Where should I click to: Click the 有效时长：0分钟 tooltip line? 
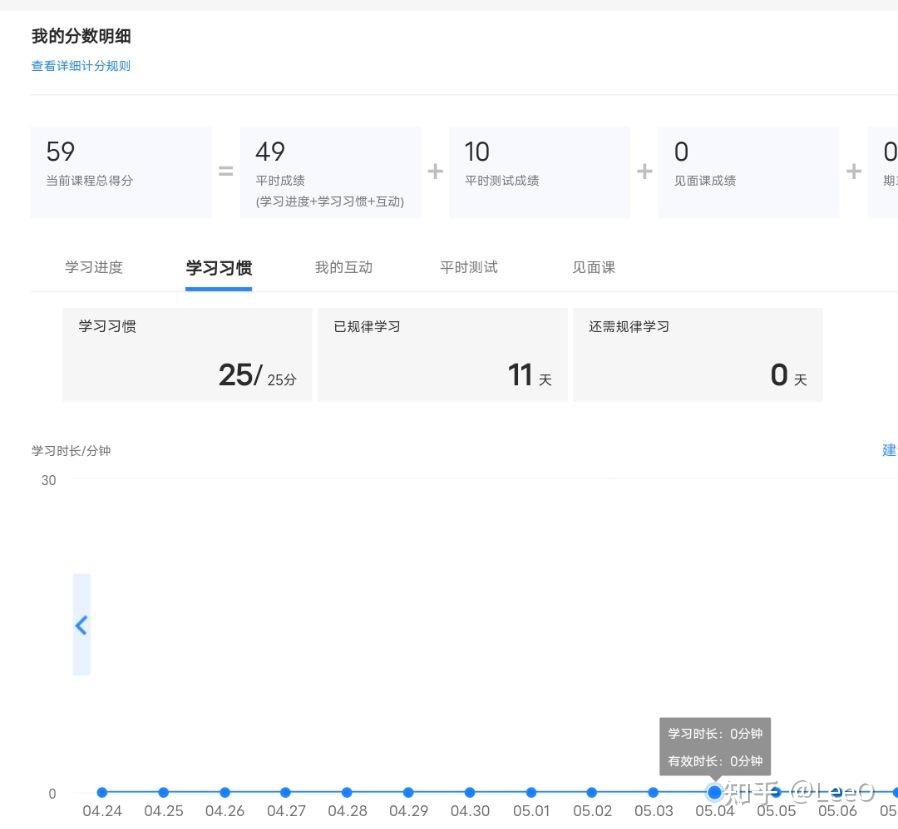[x=715, y=761]
